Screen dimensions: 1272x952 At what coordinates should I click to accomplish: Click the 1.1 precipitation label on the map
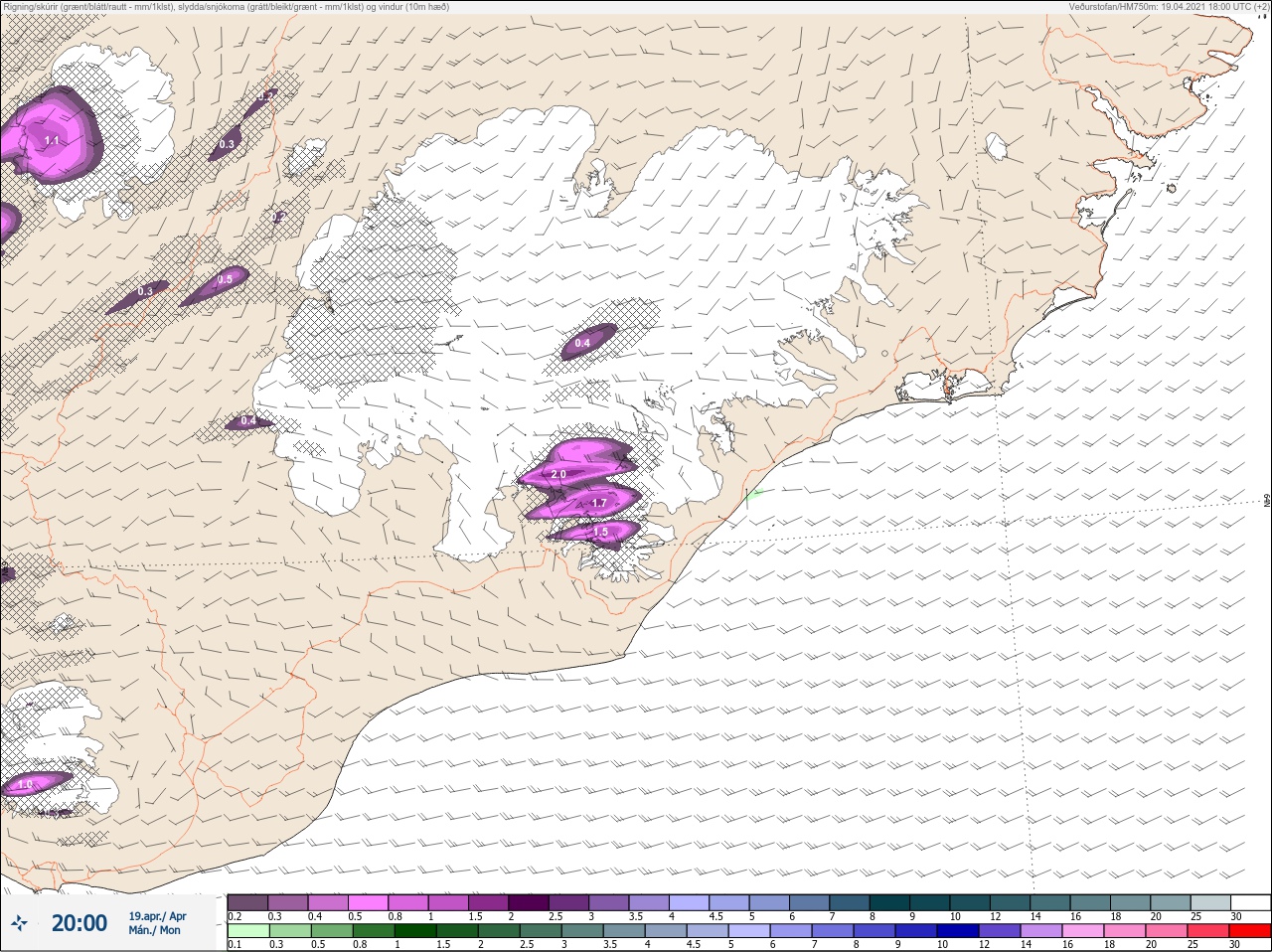click(52, 142)
